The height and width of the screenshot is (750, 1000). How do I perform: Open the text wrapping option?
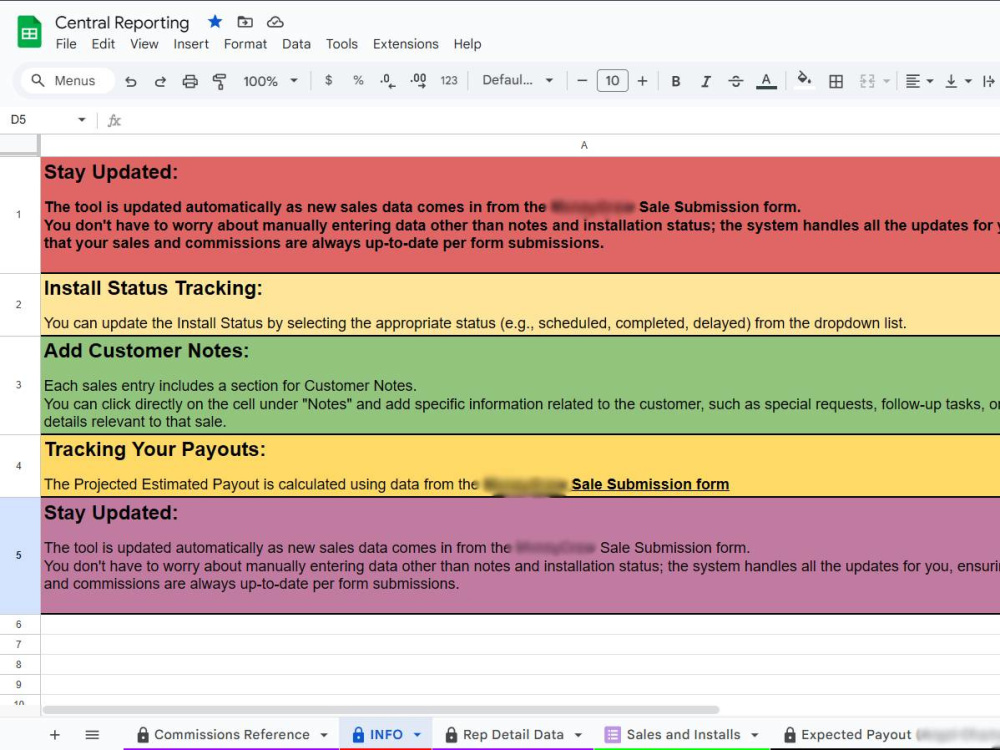[x=989, y=81]
